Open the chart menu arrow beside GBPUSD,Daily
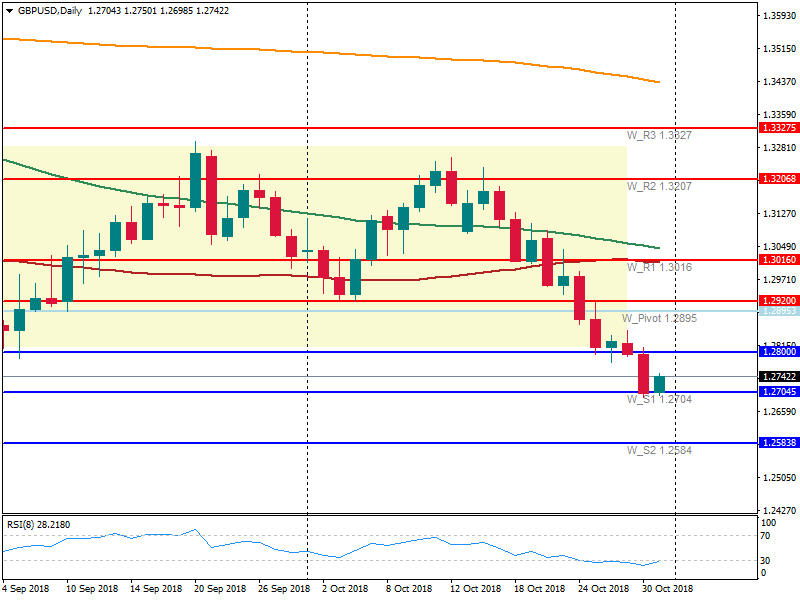 9,10
